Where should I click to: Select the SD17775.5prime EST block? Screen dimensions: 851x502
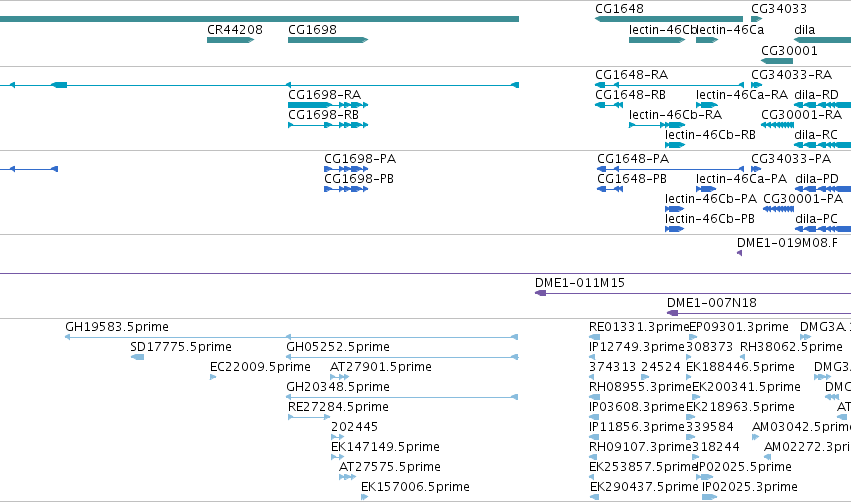[138, 357]
